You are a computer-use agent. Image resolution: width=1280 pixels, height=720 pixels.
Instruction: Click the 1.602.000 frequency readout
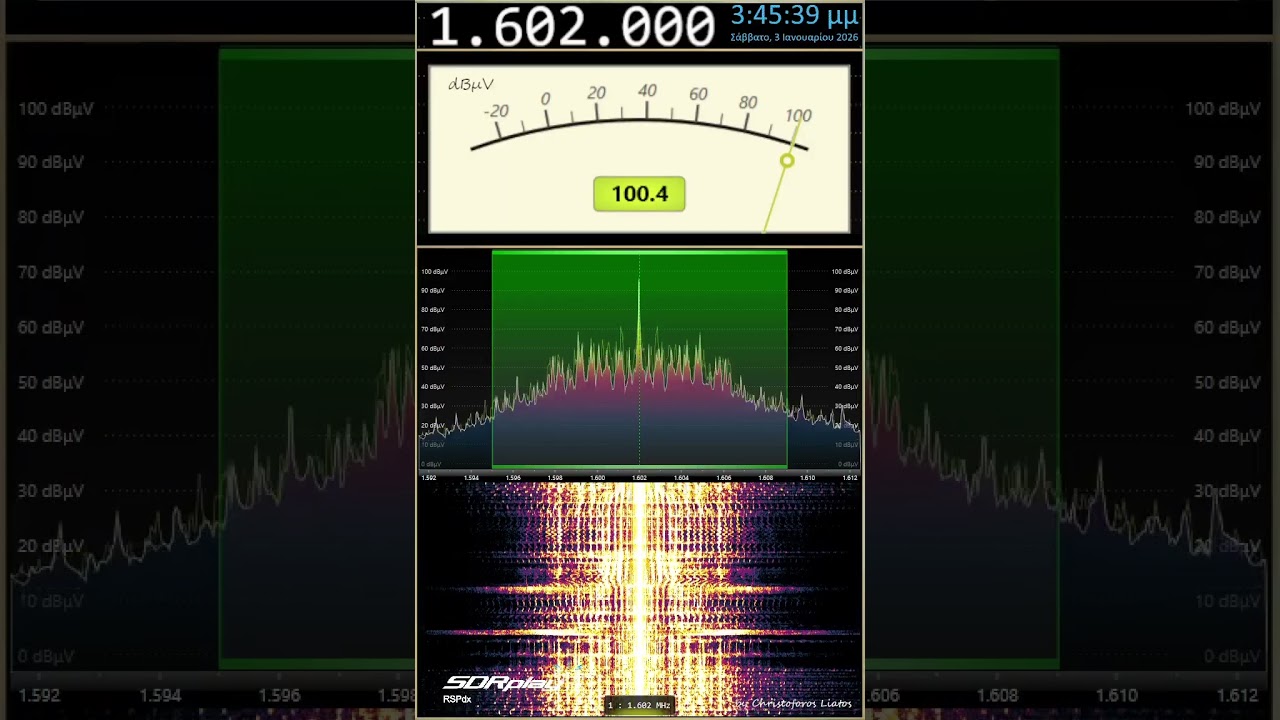(x=572, y=26)
